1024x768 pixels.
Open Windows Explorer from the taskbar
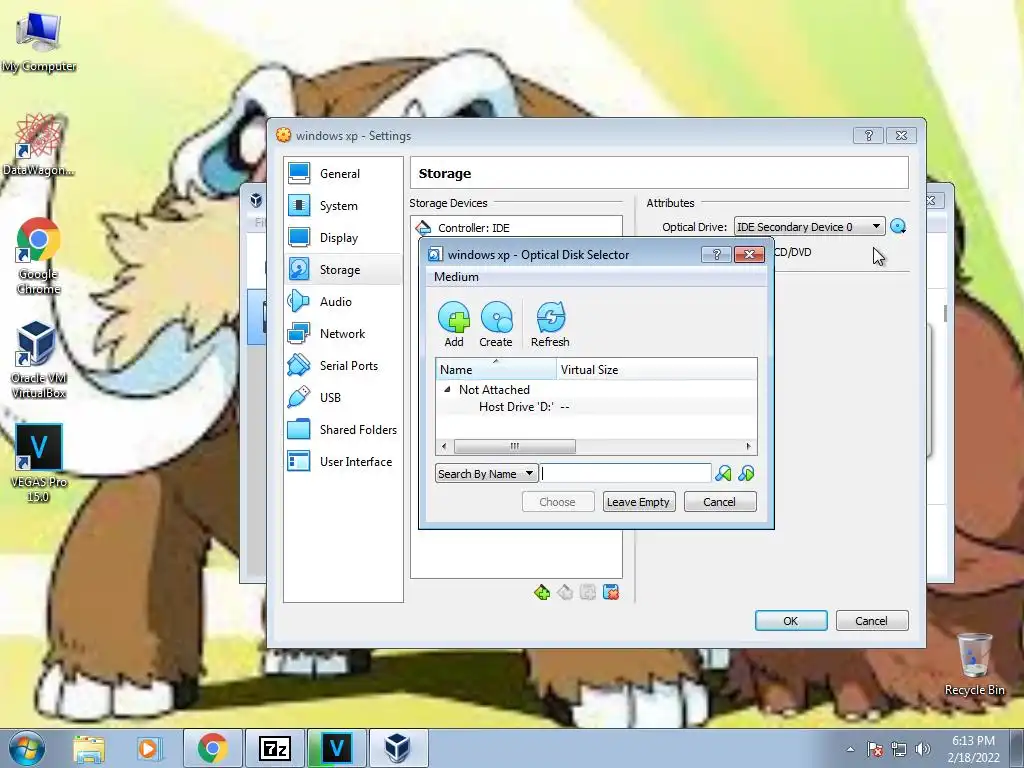pos(89,748)
